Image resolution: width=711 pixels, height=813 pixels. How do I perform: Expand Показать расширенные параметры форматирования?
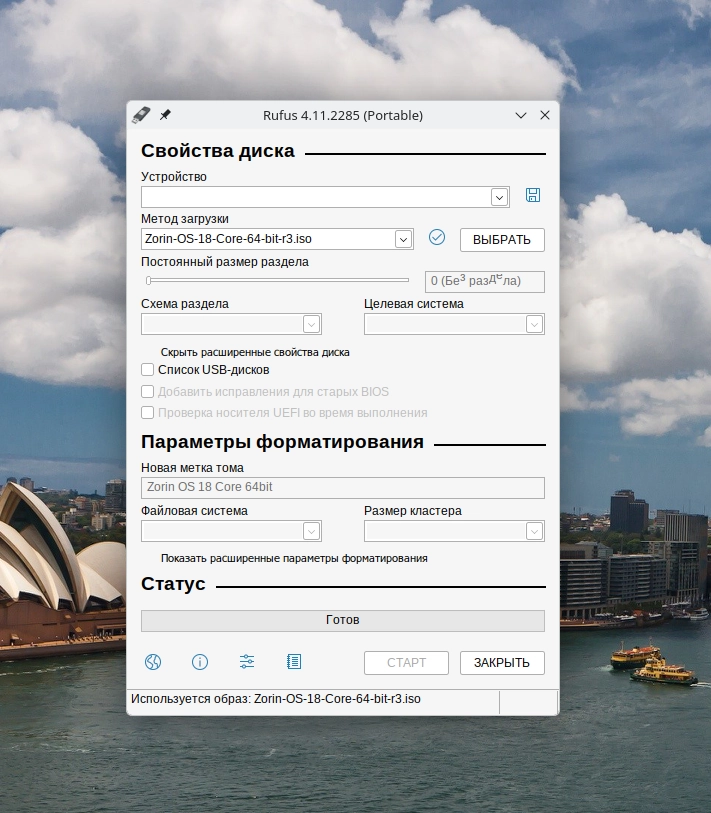click(294, 558)
